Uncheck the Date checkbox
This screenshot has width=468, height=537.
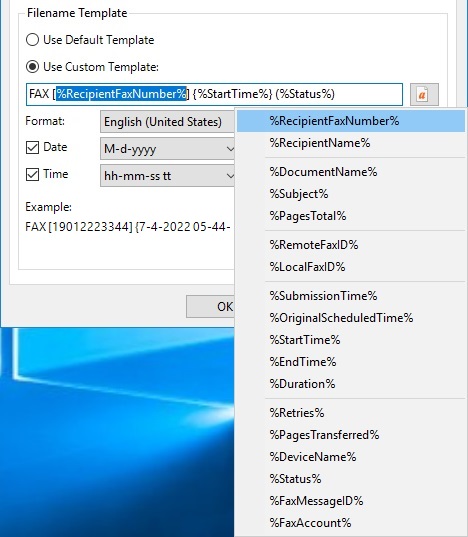[33, 148]
